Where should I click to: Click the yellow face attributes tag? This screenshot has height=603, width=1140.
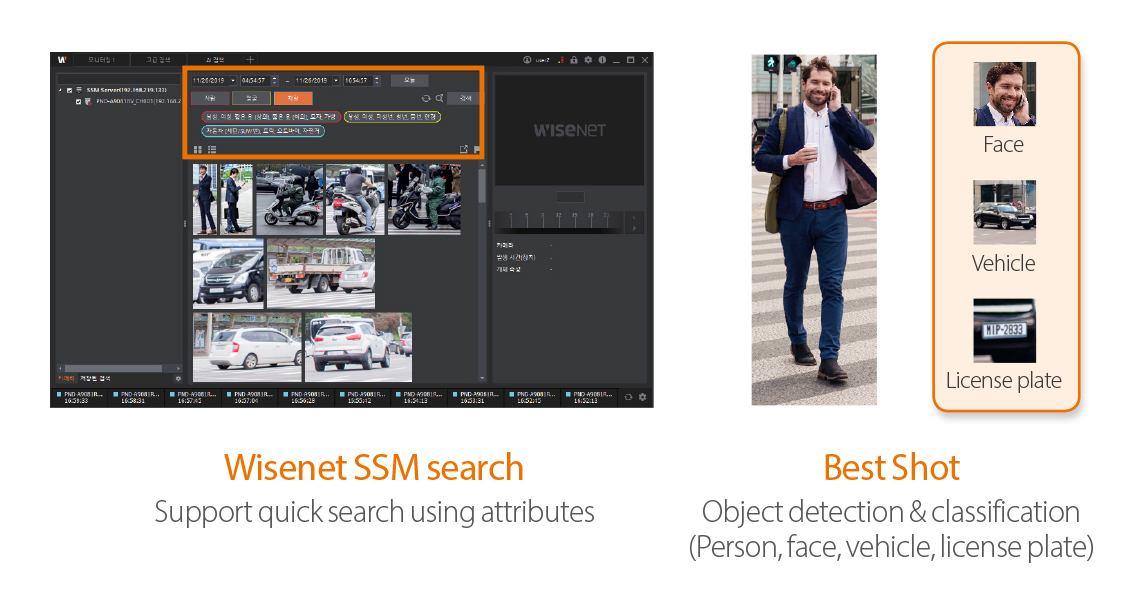coord(392,116)
